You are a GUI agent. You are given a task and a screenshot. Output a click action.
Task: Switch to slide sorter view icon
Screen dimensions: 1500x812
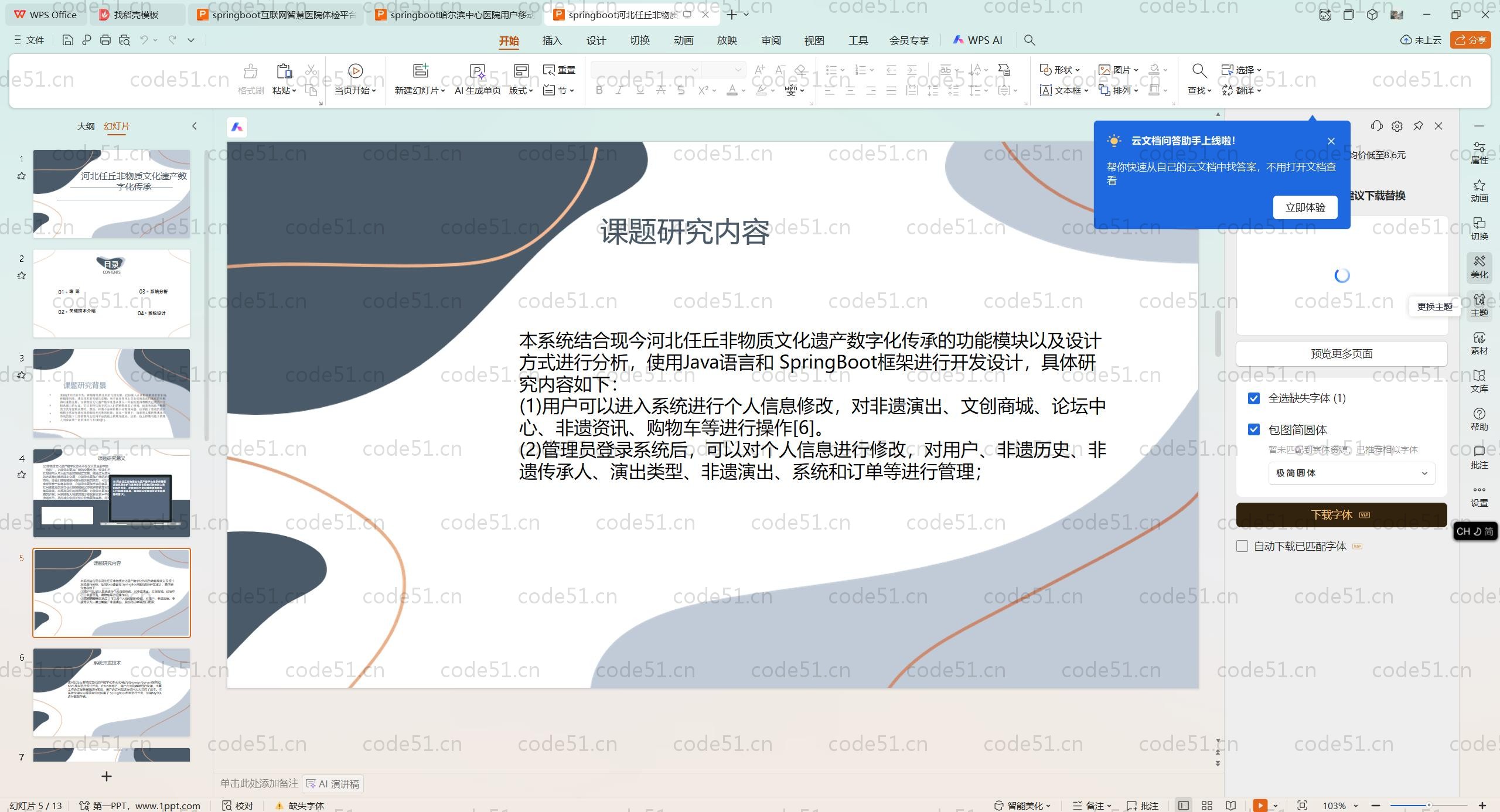point(1207,806)
